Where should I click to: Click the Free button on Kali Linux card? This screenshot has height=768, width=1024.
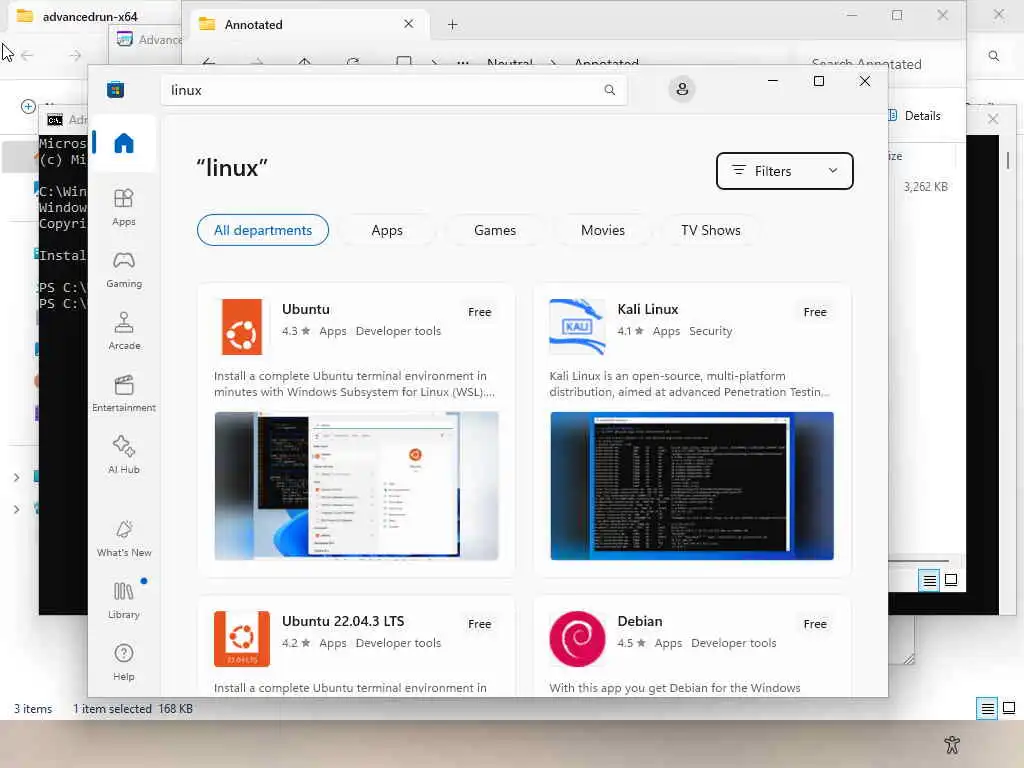pyautogui.click(x=815, y=312)
